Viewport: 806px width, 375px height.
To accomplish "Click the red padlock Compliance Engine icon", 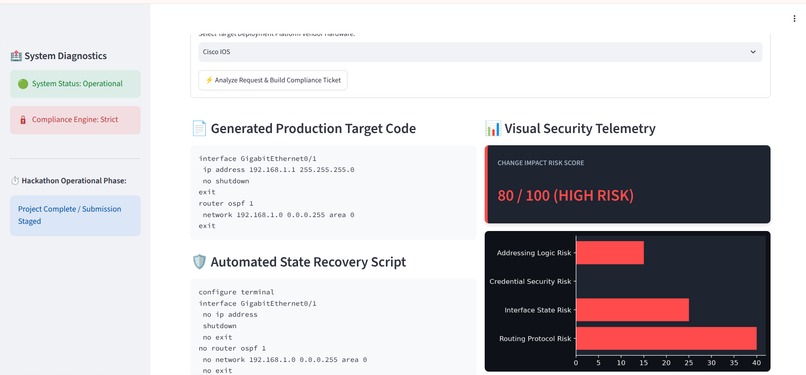I will [23, 120].
